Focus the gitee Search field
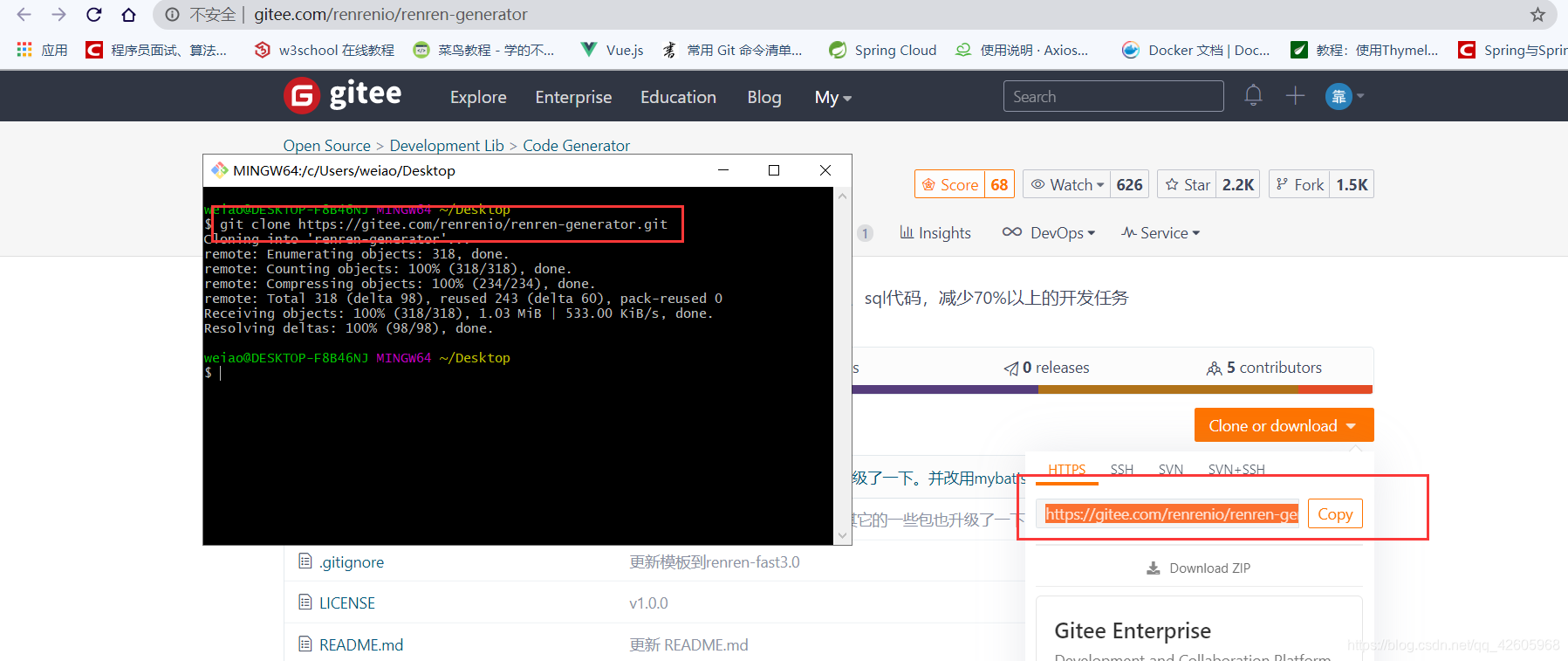Image resolution: width=1568 pixels, height=661 pixels. tap(1113, 96)
